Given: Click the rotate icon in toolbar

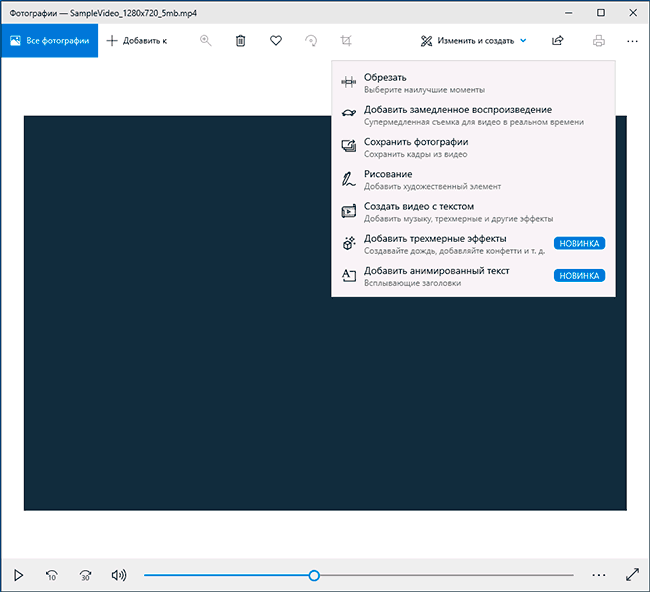Looking at the screenshot, I should coord(310,41).
